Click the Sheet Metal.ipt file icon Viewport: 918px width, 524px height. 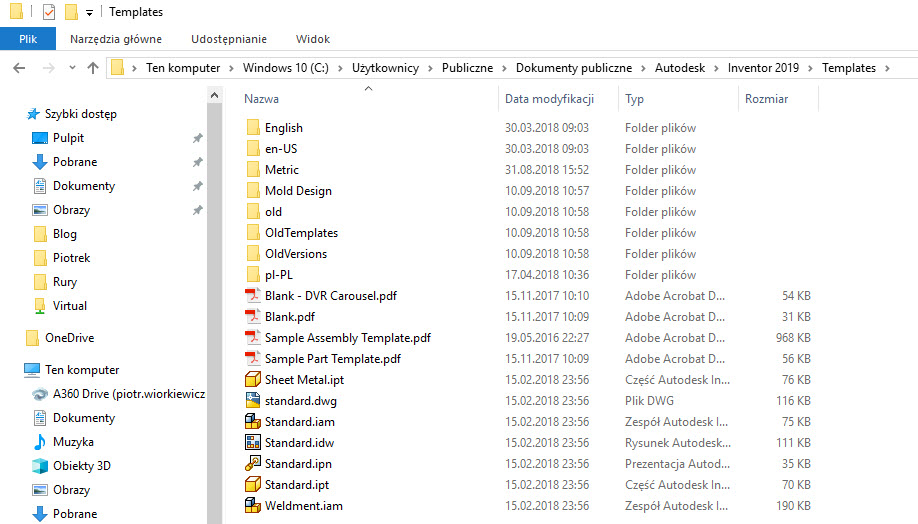click(x=252, y=380)
